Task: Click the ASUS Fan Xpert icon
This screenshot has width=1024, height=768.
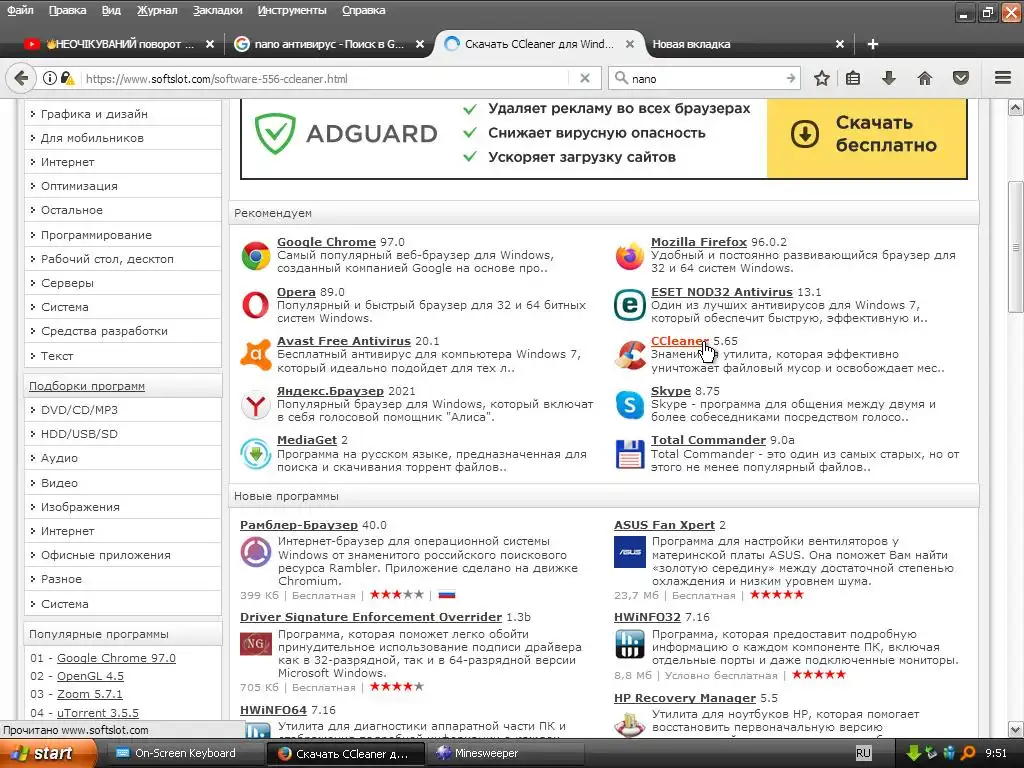Action: [630, 552]
